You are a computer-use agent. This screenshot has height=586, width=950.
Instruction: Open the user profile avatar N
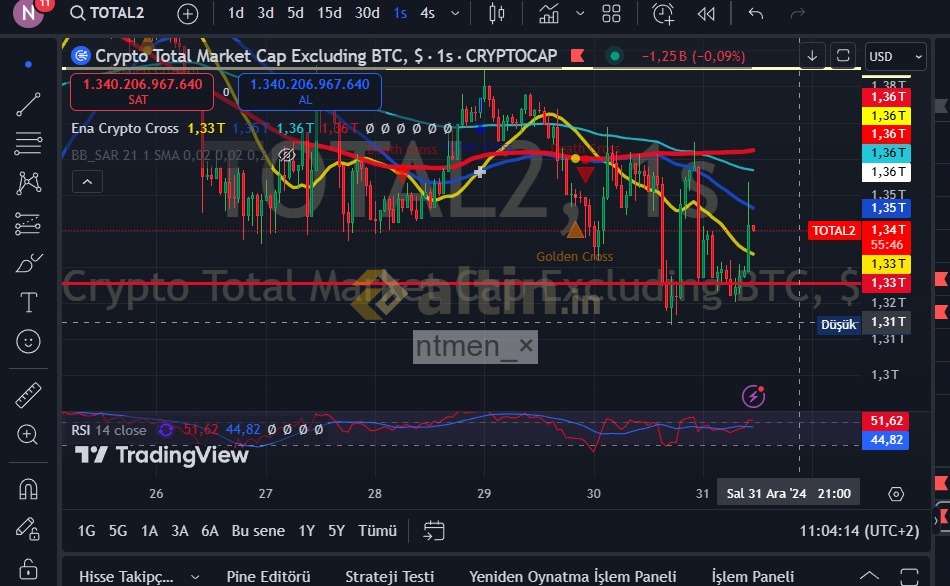click(x=28, y=12)
